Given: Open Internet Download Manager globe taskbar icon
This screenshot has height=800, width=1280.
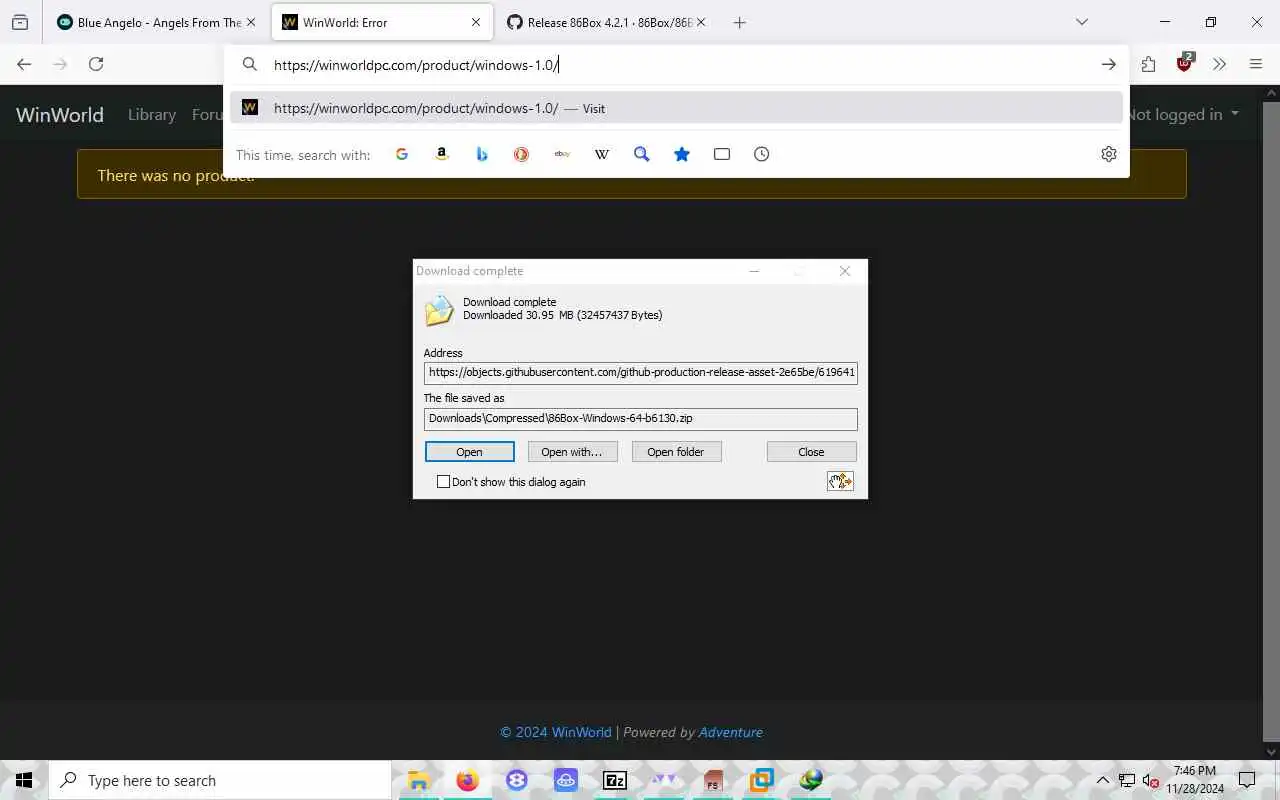Looking at the screenshot, I should pos(811,780).
